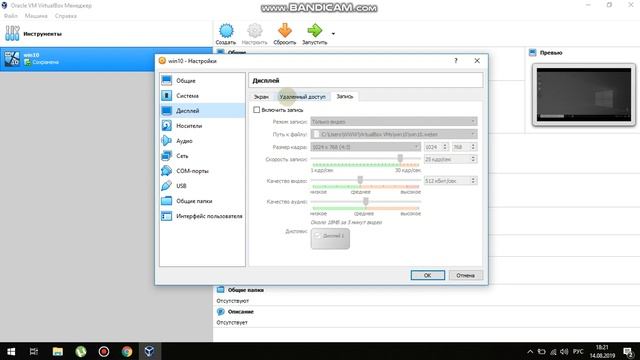The height and width of the screenshot is (360, 640).
Task: Open Интерфейс пользователя settings category
Action: (202, 216)
